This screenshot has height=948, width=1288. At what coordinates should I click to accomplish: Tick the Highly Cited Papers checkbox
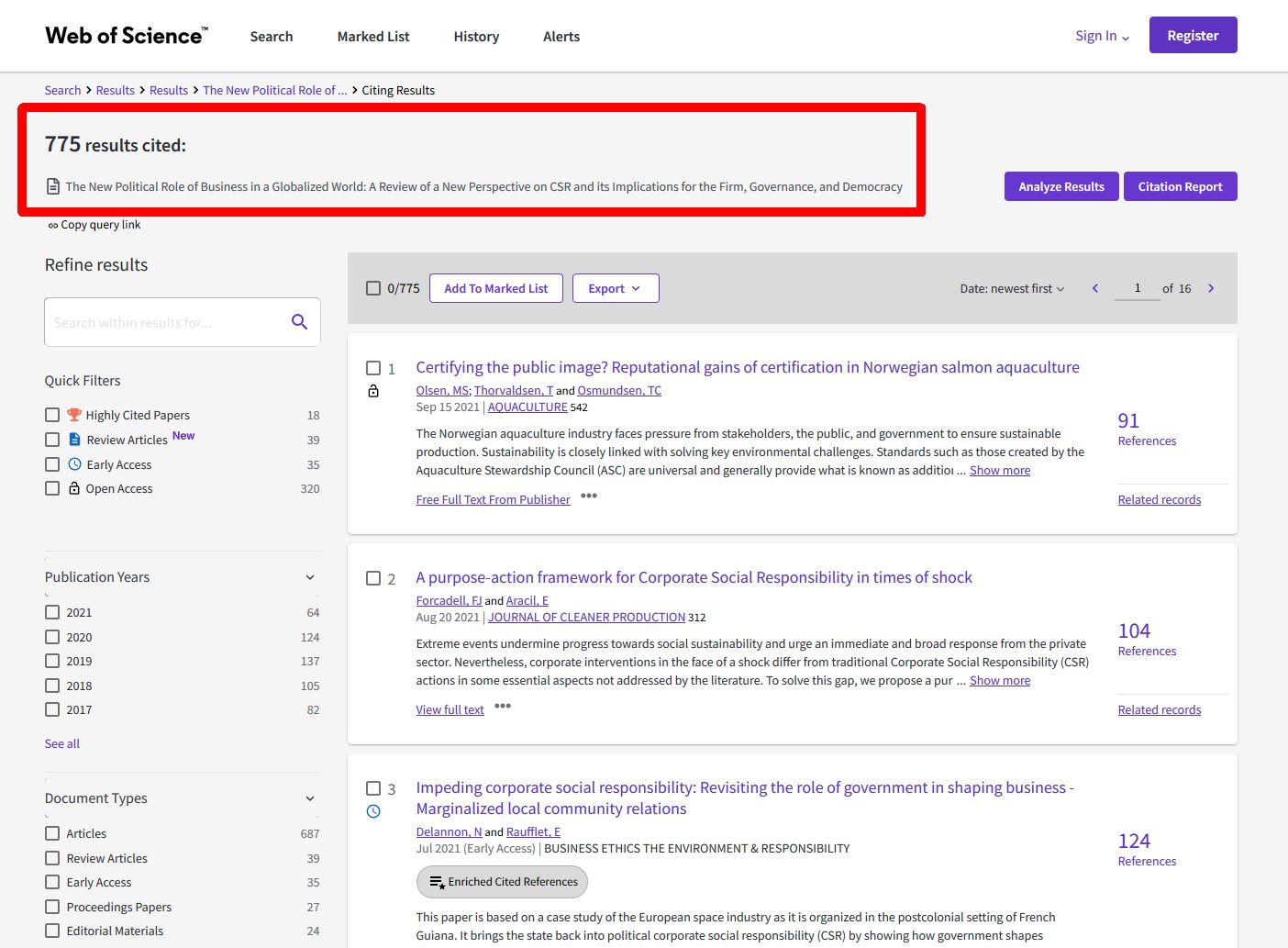pyautogui.click(x=52, y=415)
